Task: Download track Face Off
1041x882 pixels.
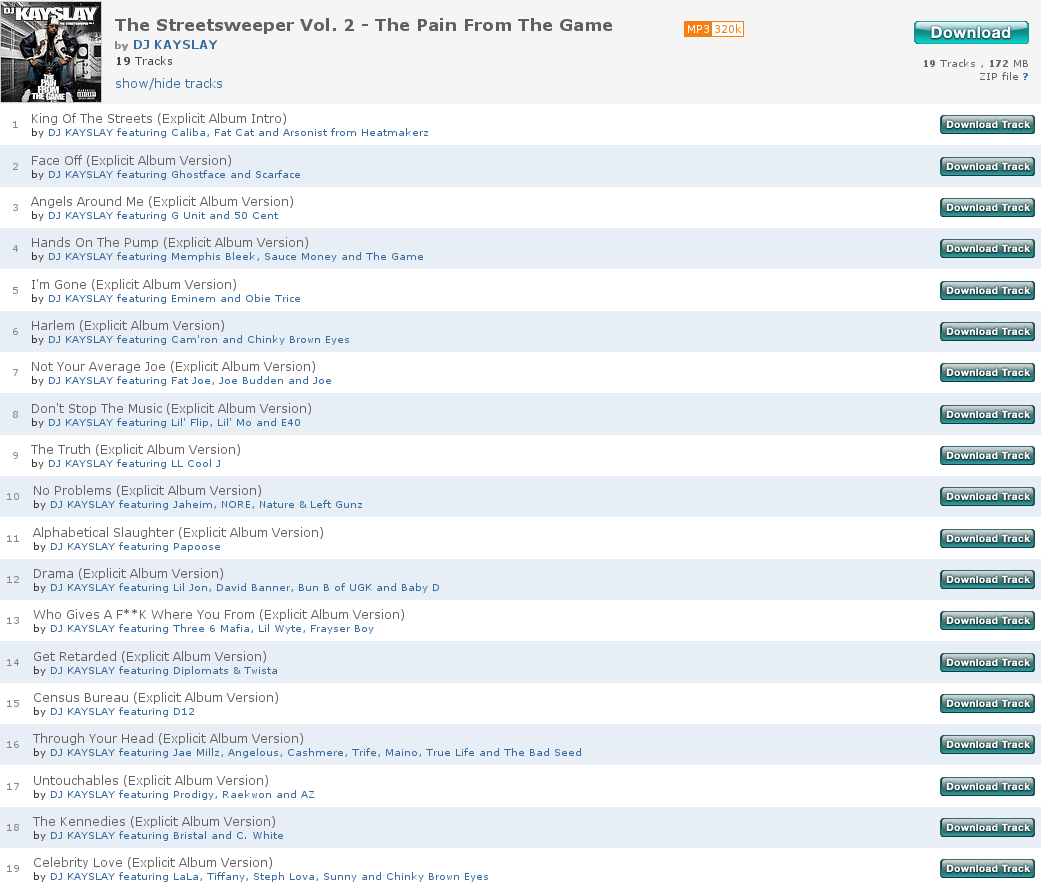Action: tap(987, 167)
